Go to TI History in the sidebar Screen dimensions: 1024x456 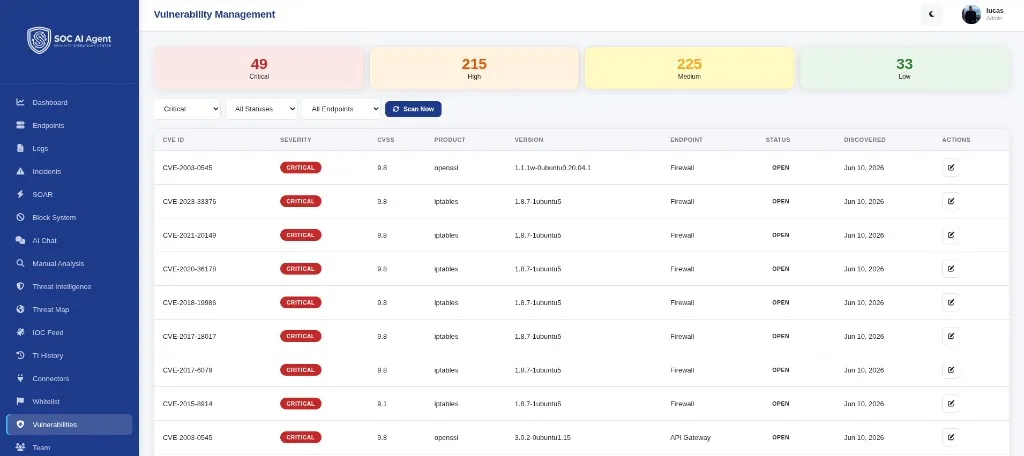[69, 355]
